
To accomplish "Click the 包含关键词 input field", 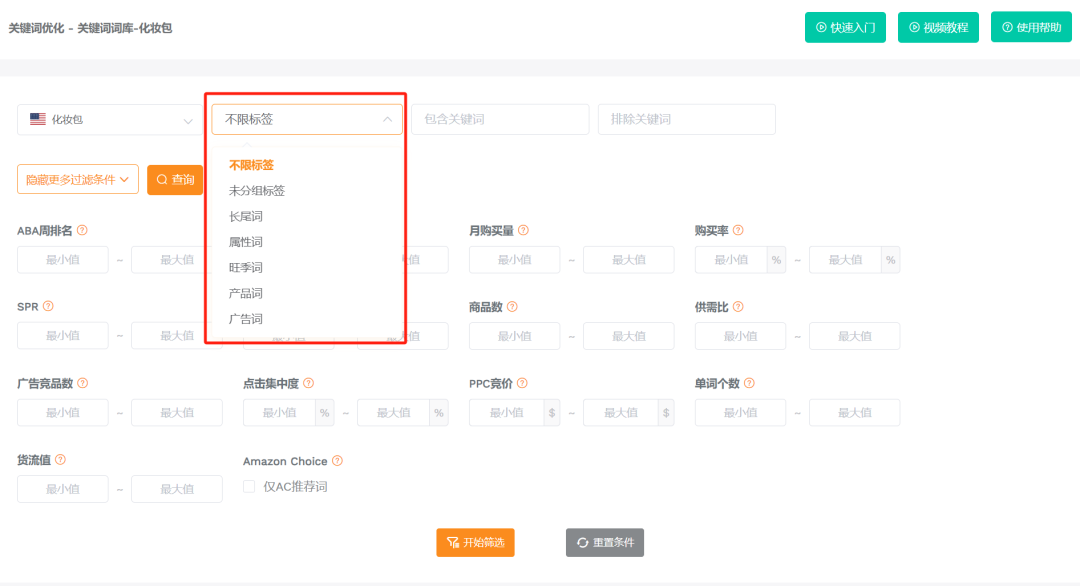I will (x=499, y=118).
